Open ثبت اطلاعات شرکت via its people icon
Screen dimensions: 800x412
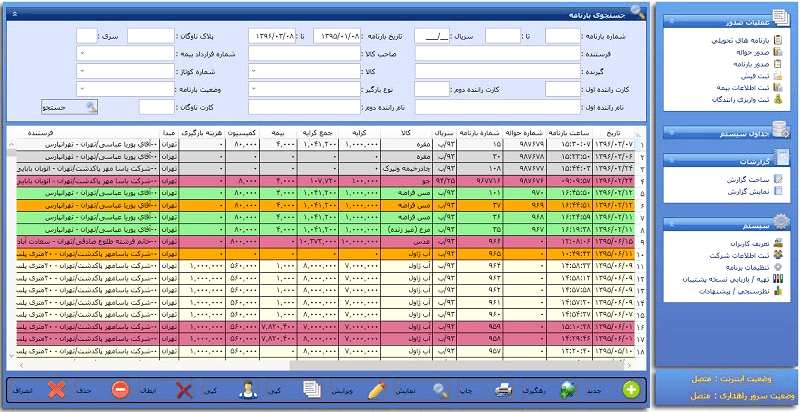click(778, 255)
